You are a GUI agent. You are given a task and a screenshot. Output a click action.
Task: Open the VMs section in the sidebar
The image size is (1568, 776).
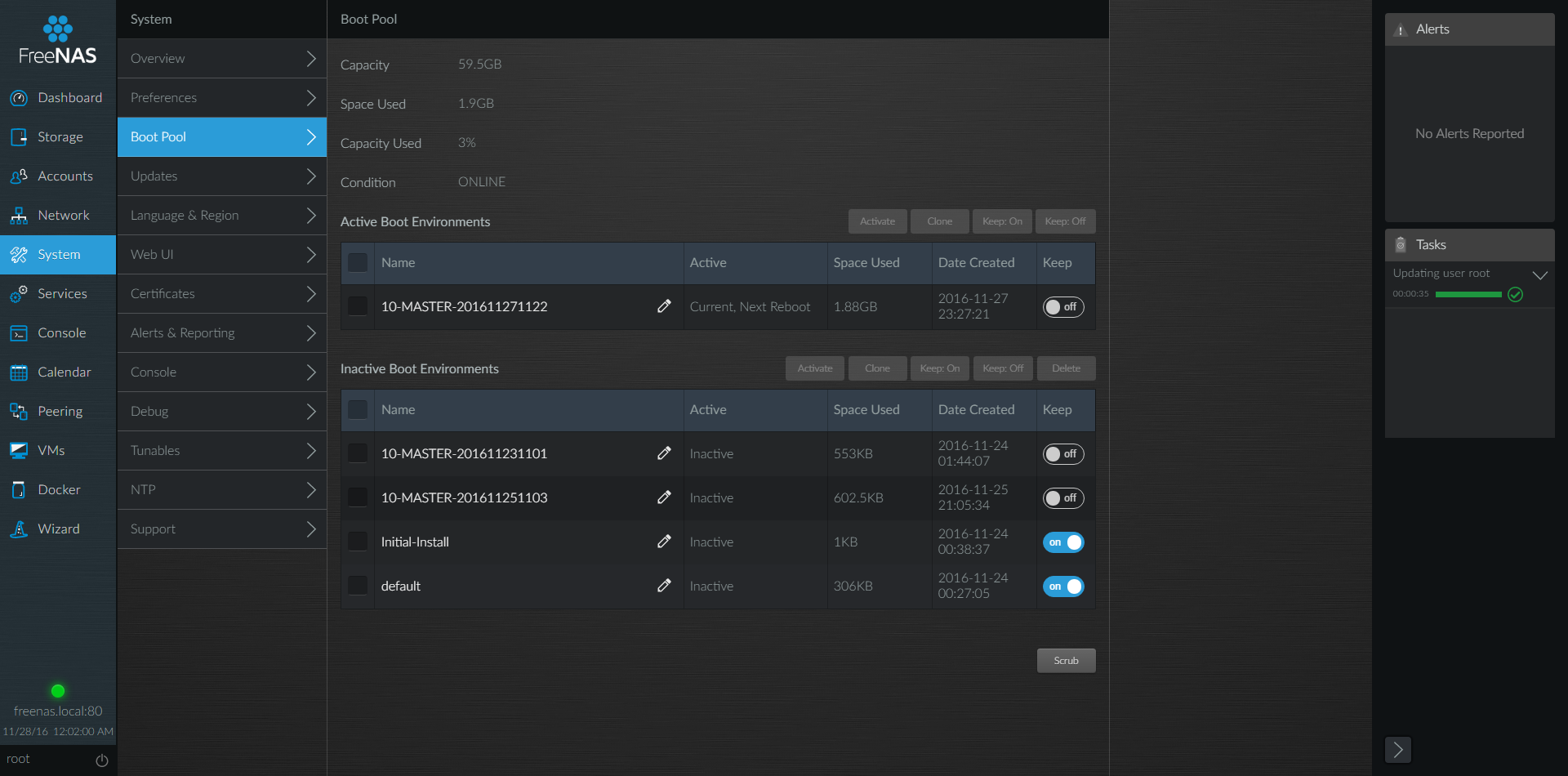[x=51, y=450]
